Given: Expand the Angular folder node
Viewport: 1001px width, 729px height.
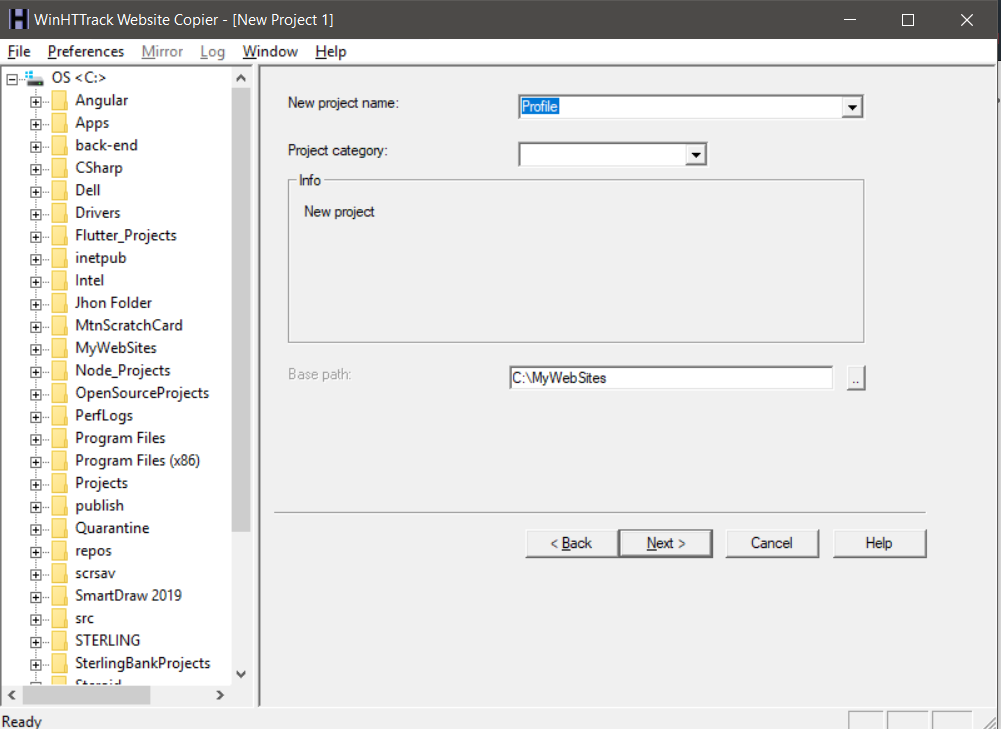Looking at the screenshot, I should [36, 101].
